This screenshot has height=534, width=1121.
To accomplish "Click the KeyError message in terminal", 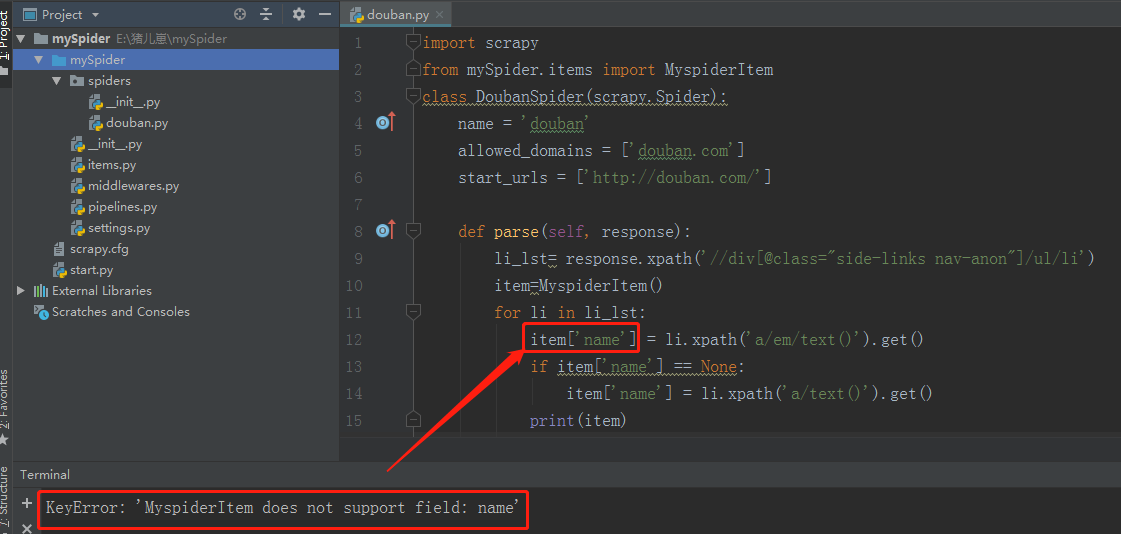I will tap(283, 508).
